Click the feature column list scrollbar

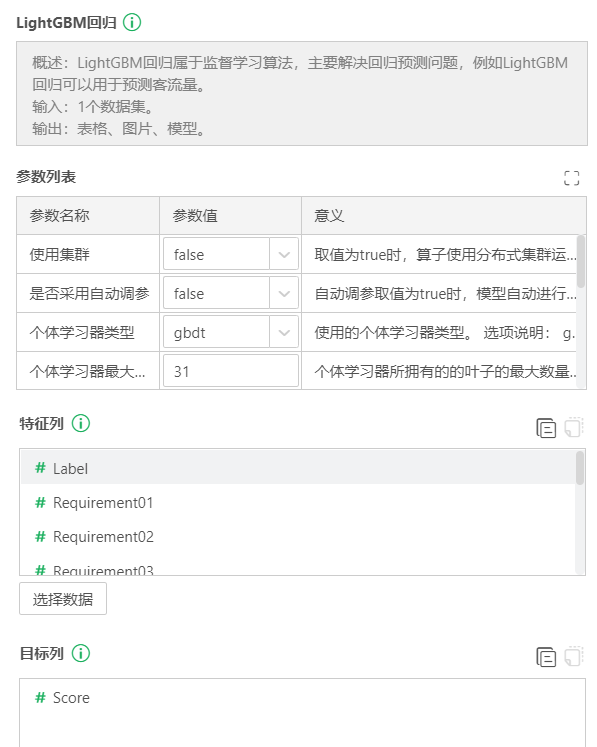580,468
